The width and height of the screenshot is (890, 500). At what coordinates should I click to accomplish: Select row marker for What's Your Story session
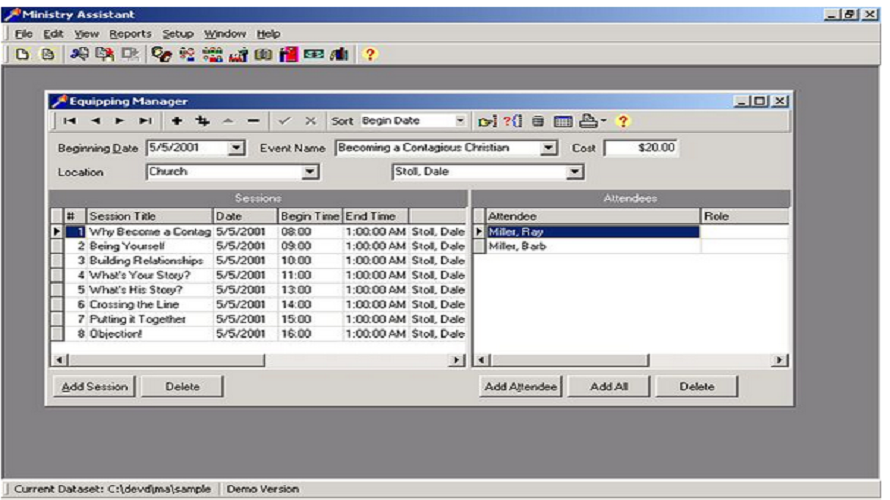tap(57, 275)
